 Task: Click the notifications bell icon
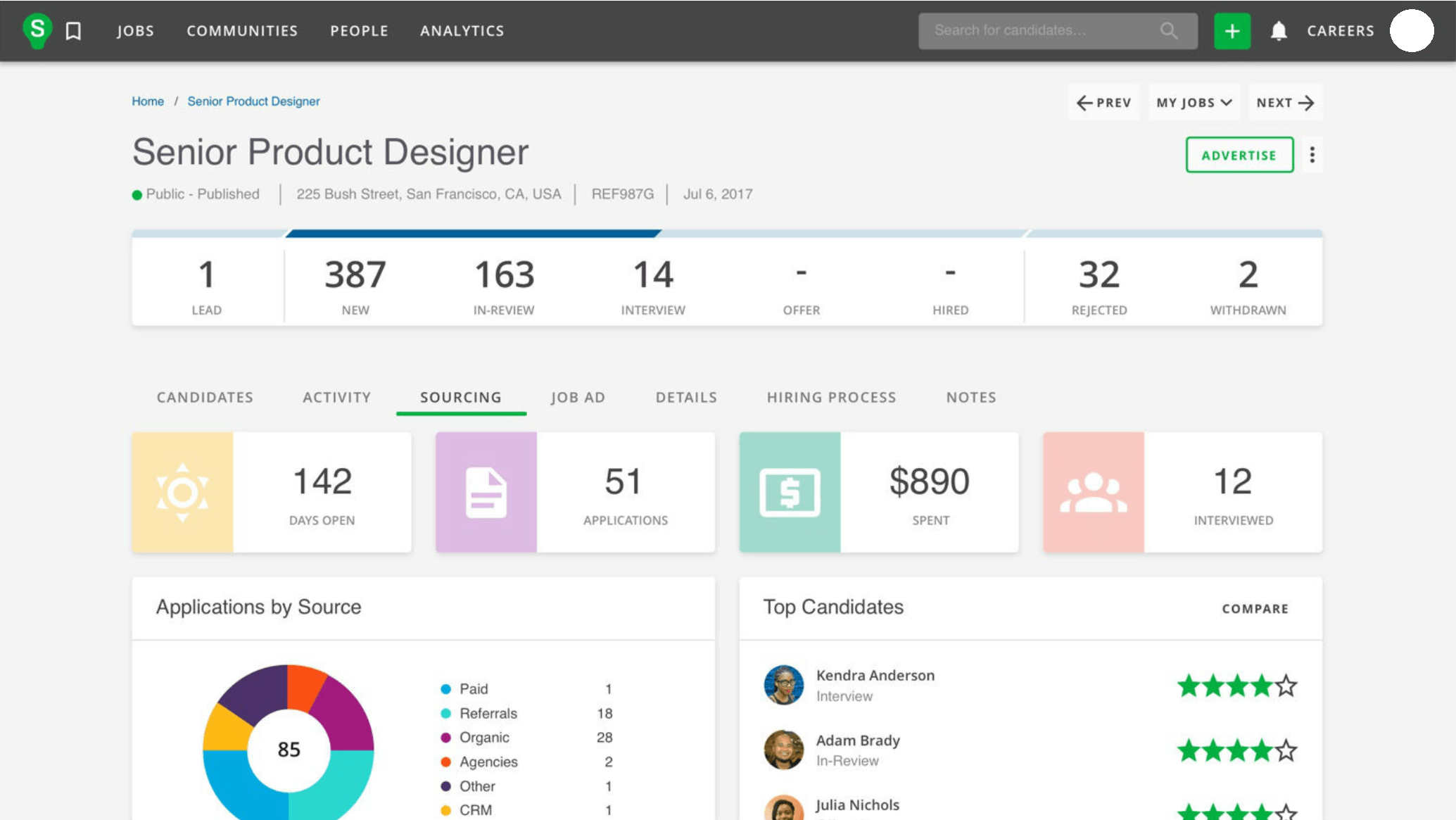[x=1279, y=30]
